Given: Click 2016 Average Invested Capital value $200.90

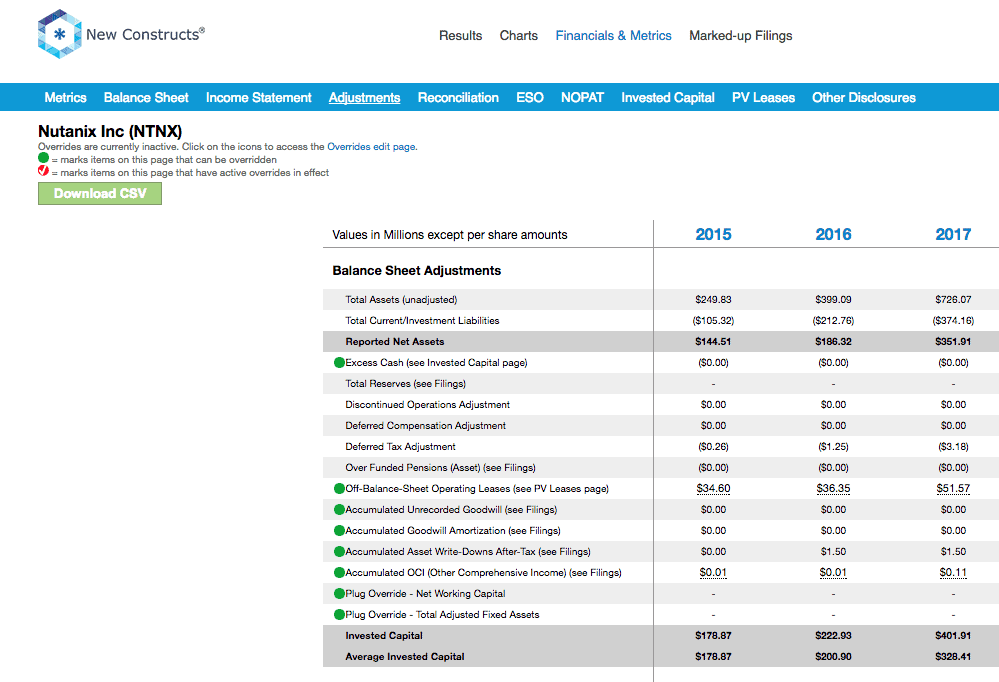Looking at the screenshot, I should point(833,657).
